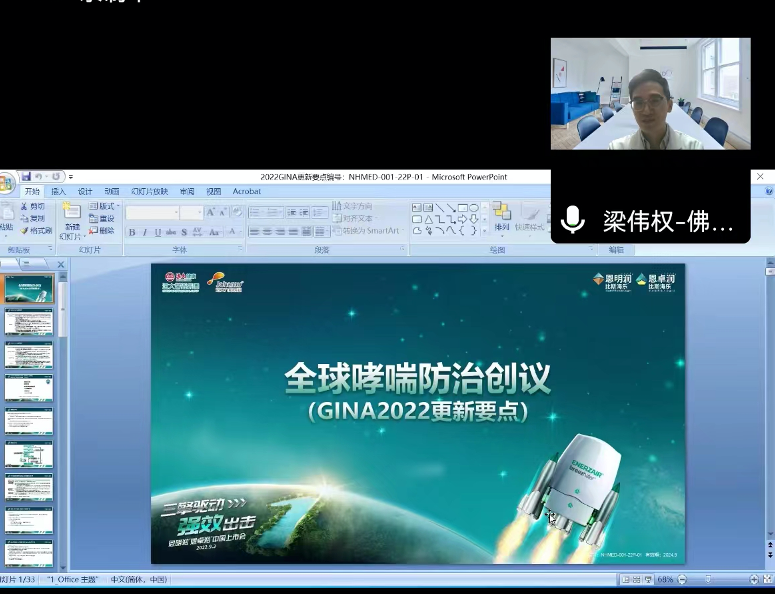775x595 pixels.
Task: Click the Arrange (排列) icon
Action: click(501, 213)
